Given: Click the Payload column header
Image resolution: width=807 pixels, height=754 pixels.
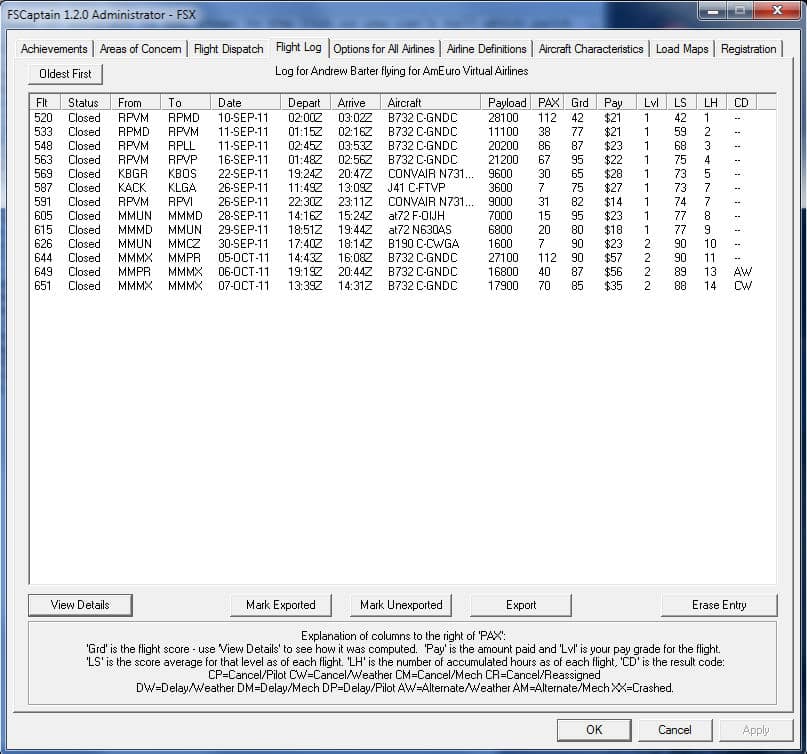Looking at the screenshot, I should (507, 102).
